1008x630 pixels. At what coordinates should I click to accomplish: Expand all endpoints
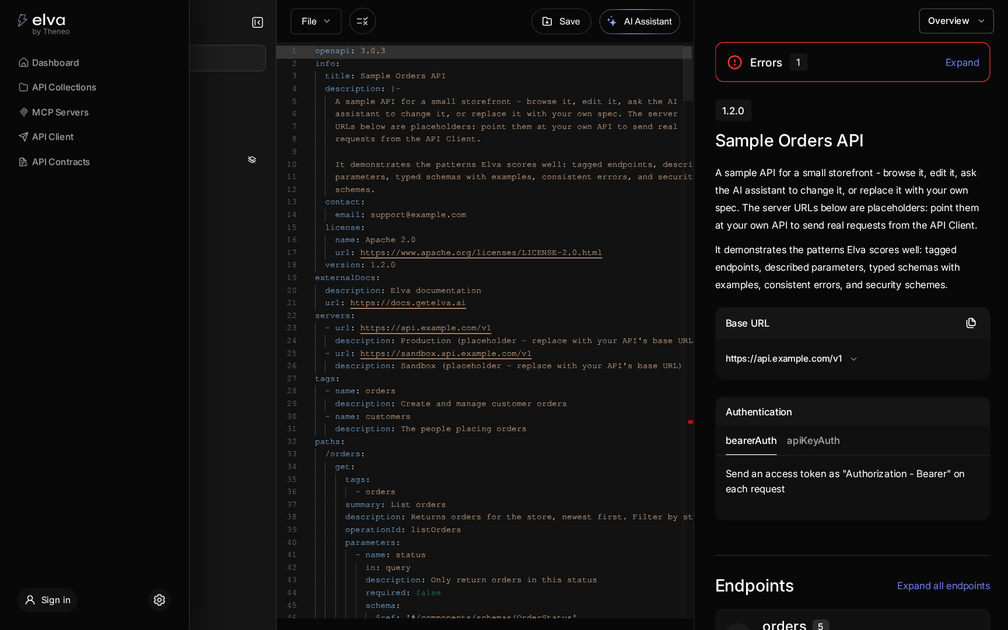coord(943,586)
